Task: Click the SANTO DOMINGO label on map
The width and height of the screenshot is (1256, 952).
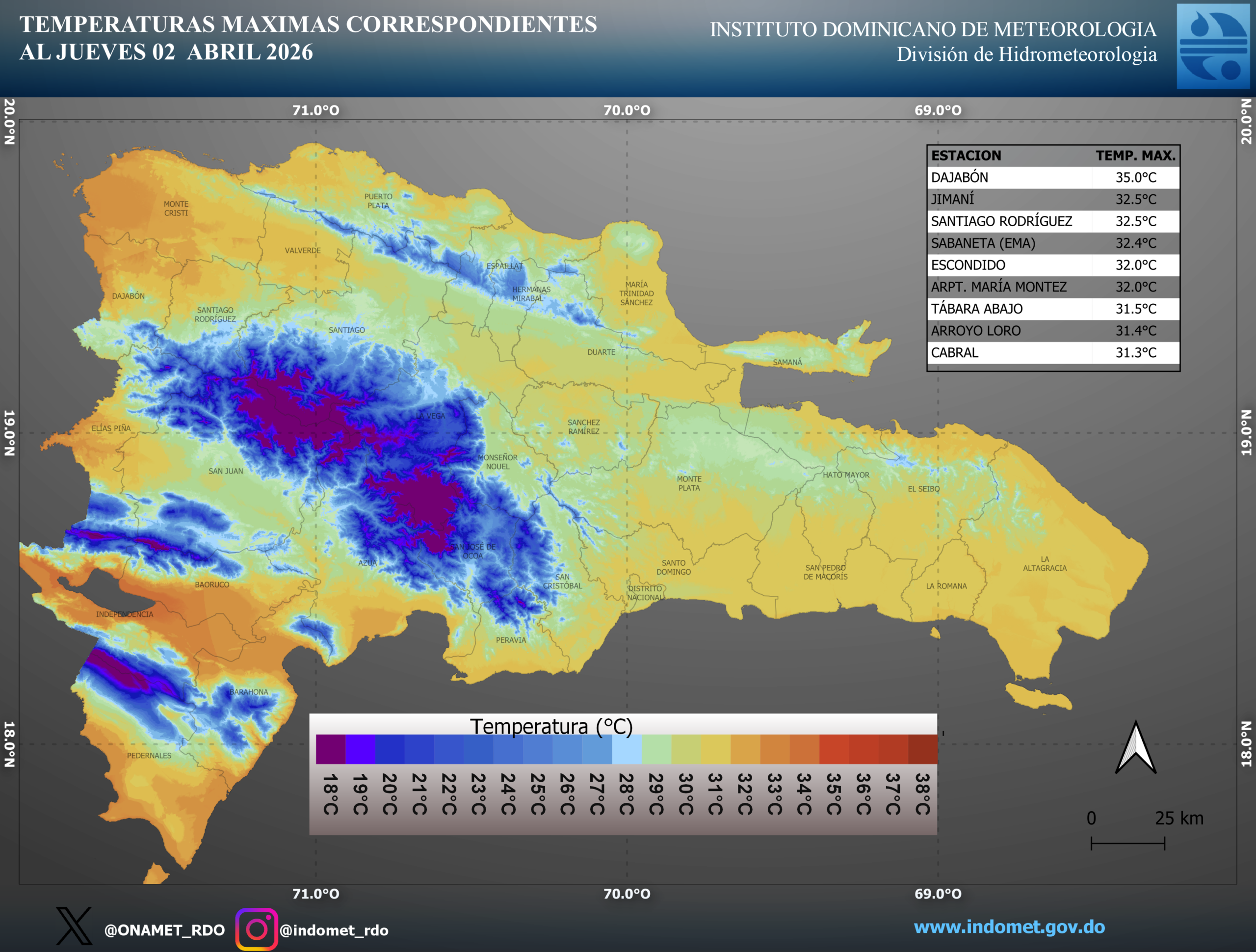Action: coord(674,567)
